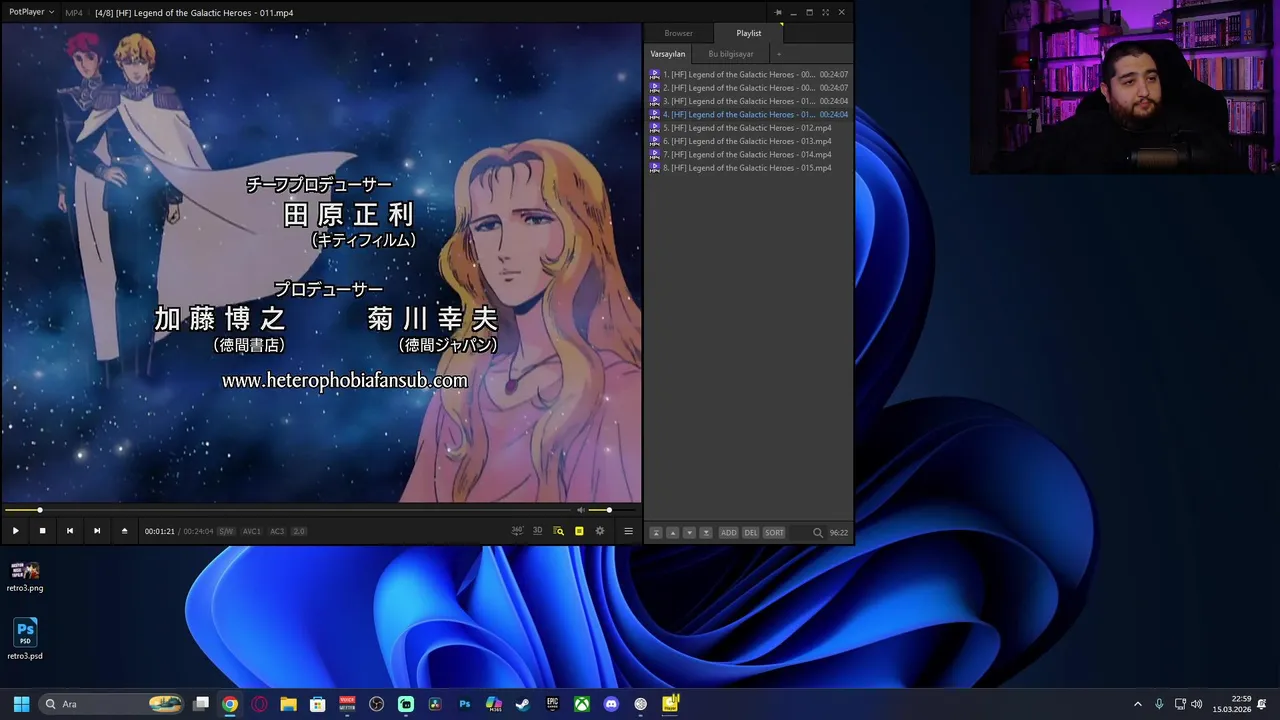This screenshot has height=720, width=1280.
Task: Open Google Chrome from taskbar
Action: click(x=230, y=704)
